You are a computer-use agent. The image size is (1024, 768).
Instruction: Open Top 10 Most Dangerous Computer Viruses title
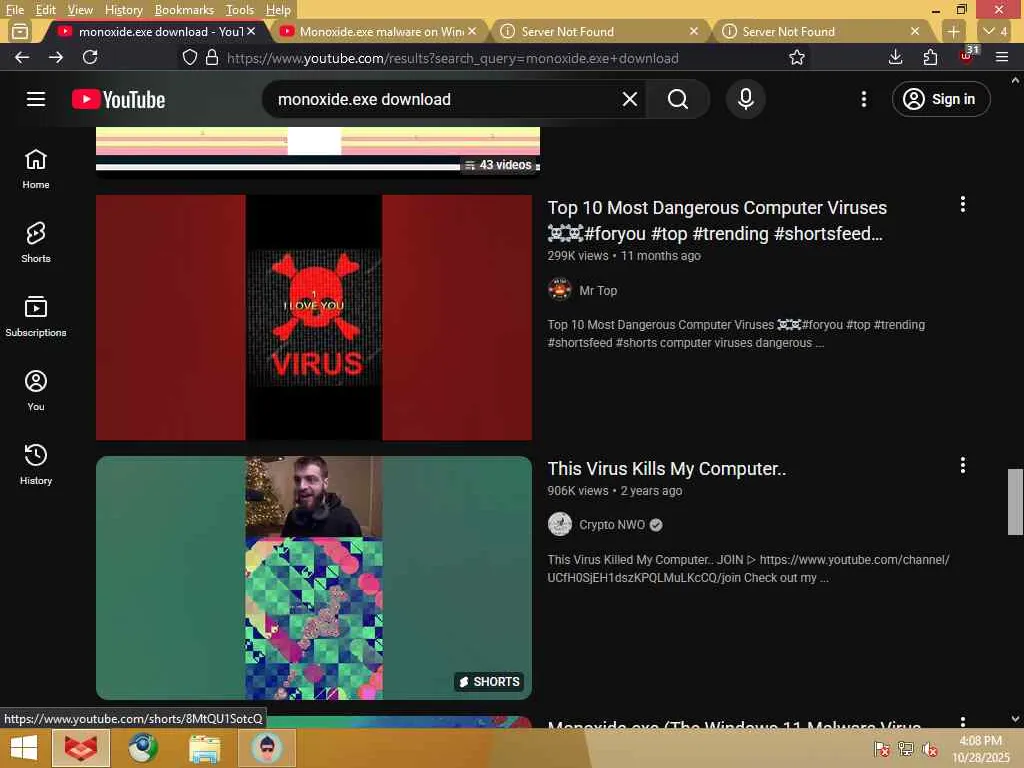coord(716,221)
